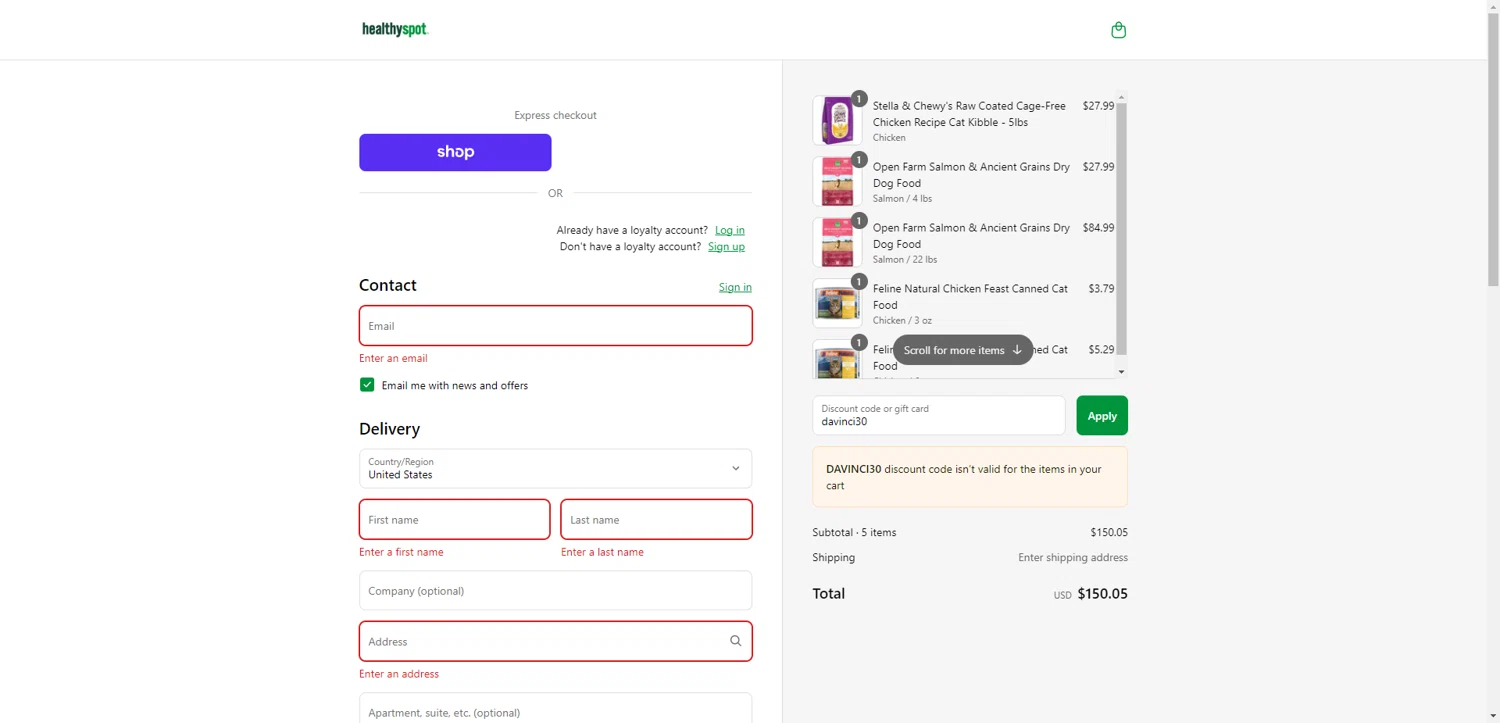The width and height of the screenshot is (1500, 723).
Task: Click the Enter a last name error message
Action: click(602, 552)
